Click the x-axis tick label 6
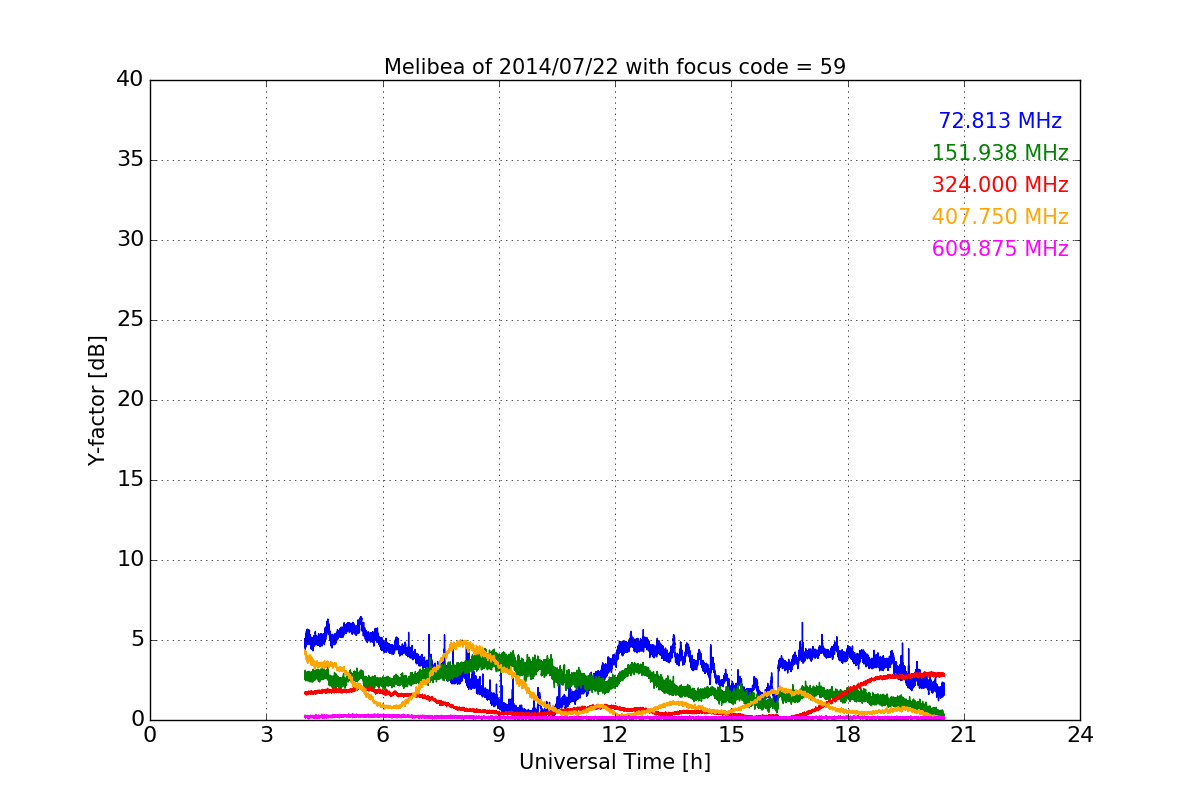 tap(383, 735)
